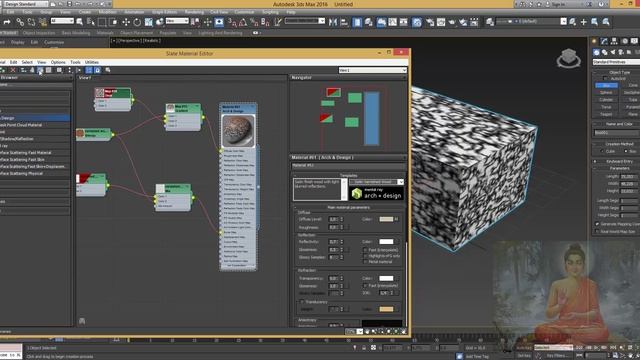Open the Rendering menu in 3ds Max
640x360 pixels.
point(194,12)
